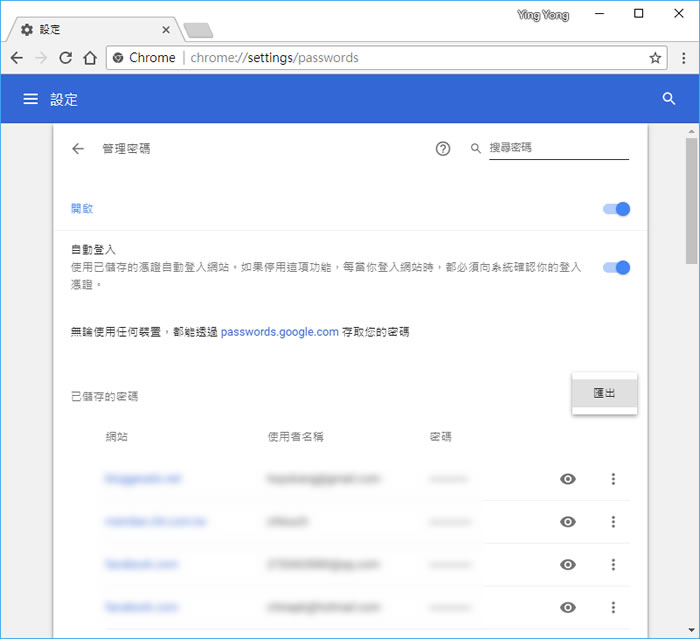The width and height of the screenshot is (700, 639).
Task: Select 匯出 from the popup menu
Action: [x=604, y=393]
